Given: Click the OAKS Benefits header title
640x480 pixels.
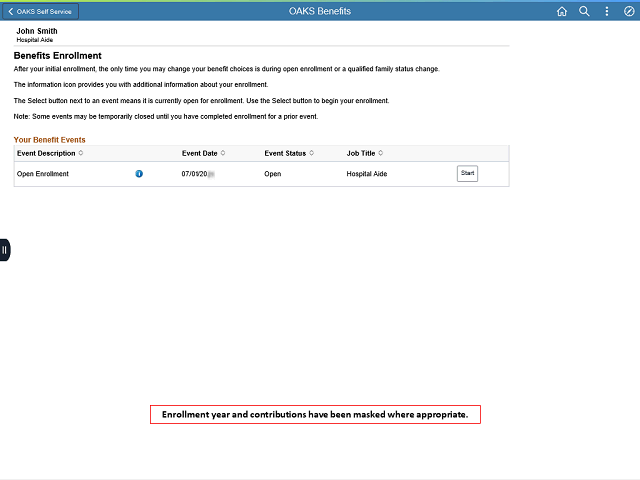Looking at the screenshot, I should pos(320,11).
